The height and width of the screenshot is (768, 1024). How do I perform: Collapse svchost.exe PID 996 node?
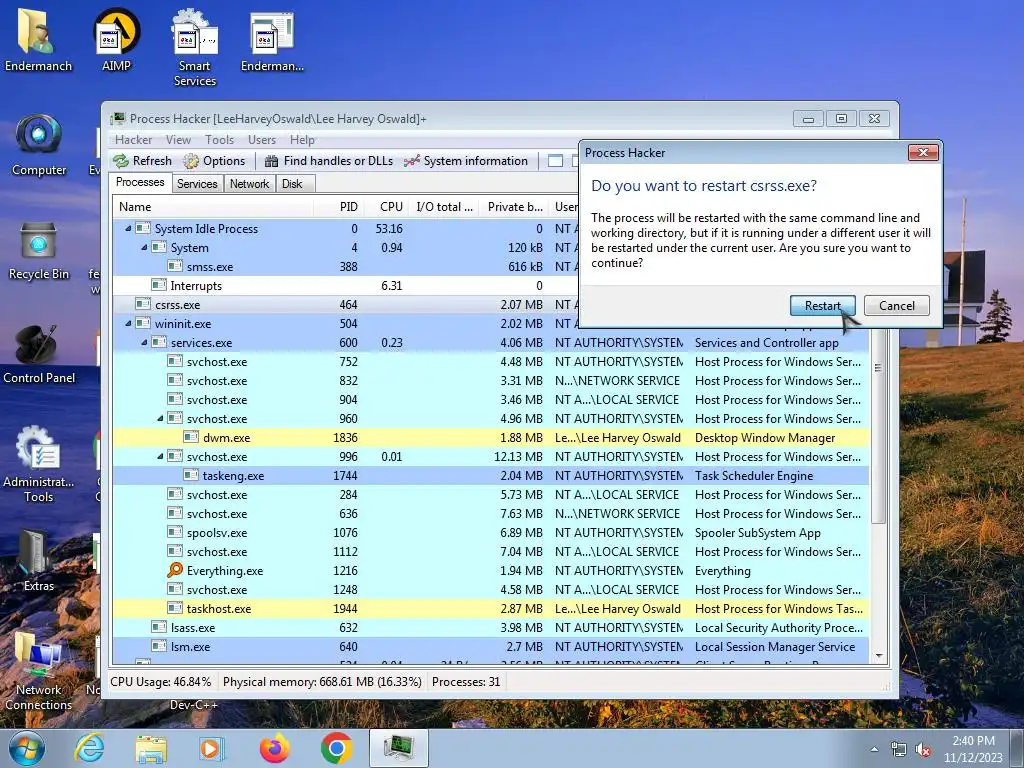click(160, 456)
